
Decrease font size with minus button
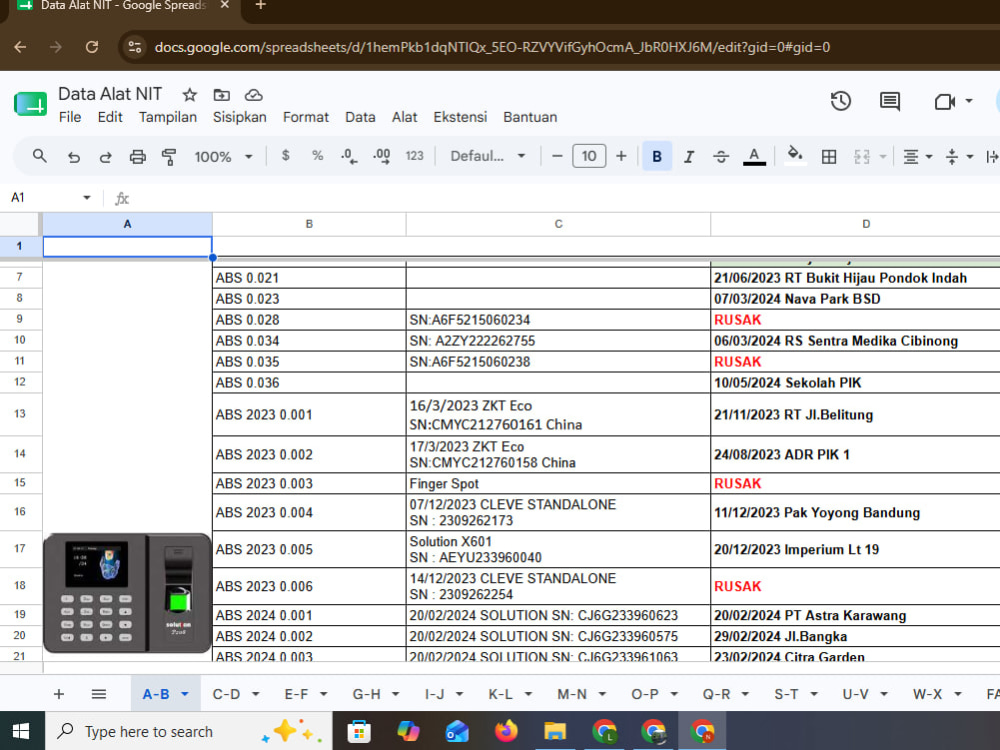point(557,156)
